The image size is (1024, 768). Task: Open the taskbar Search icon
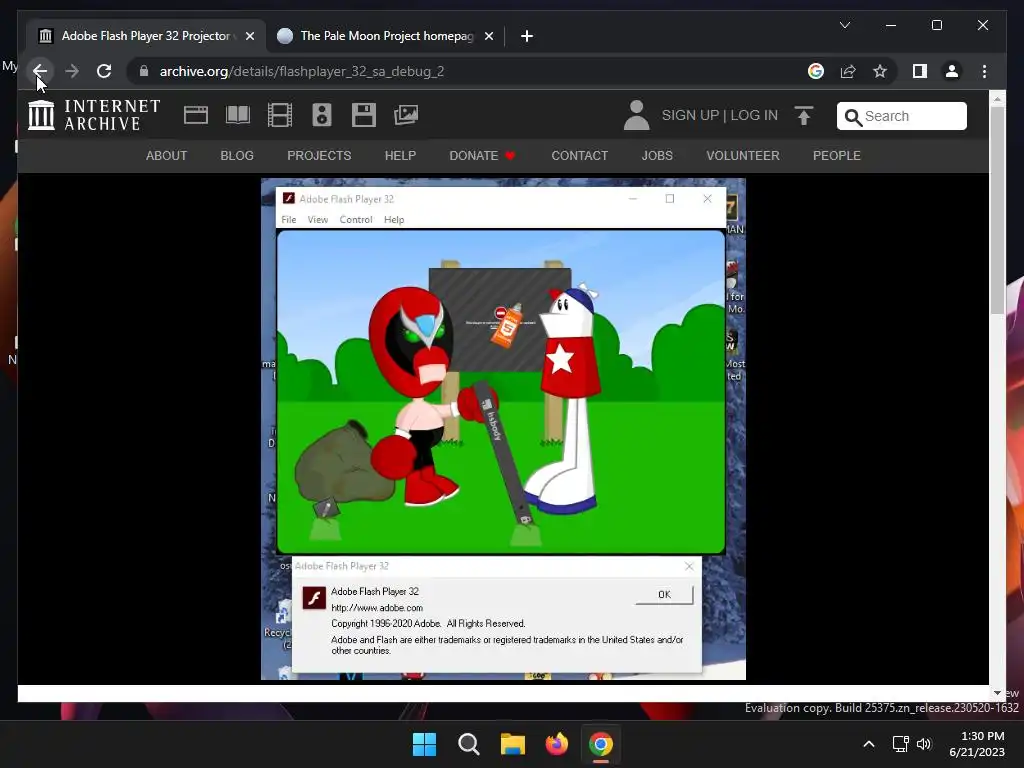pos(468,744)
